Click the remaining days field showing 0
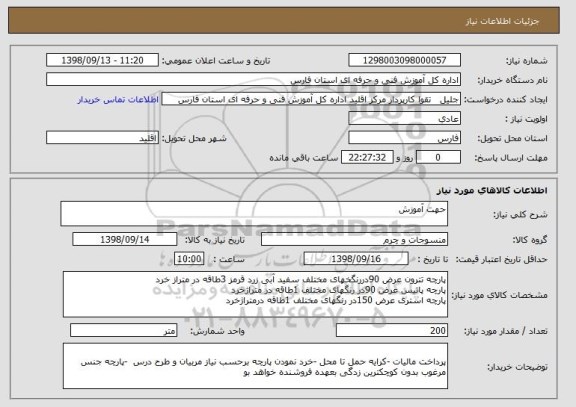The image size is (576, 407). pyautogui.click(x=438, y=158)
